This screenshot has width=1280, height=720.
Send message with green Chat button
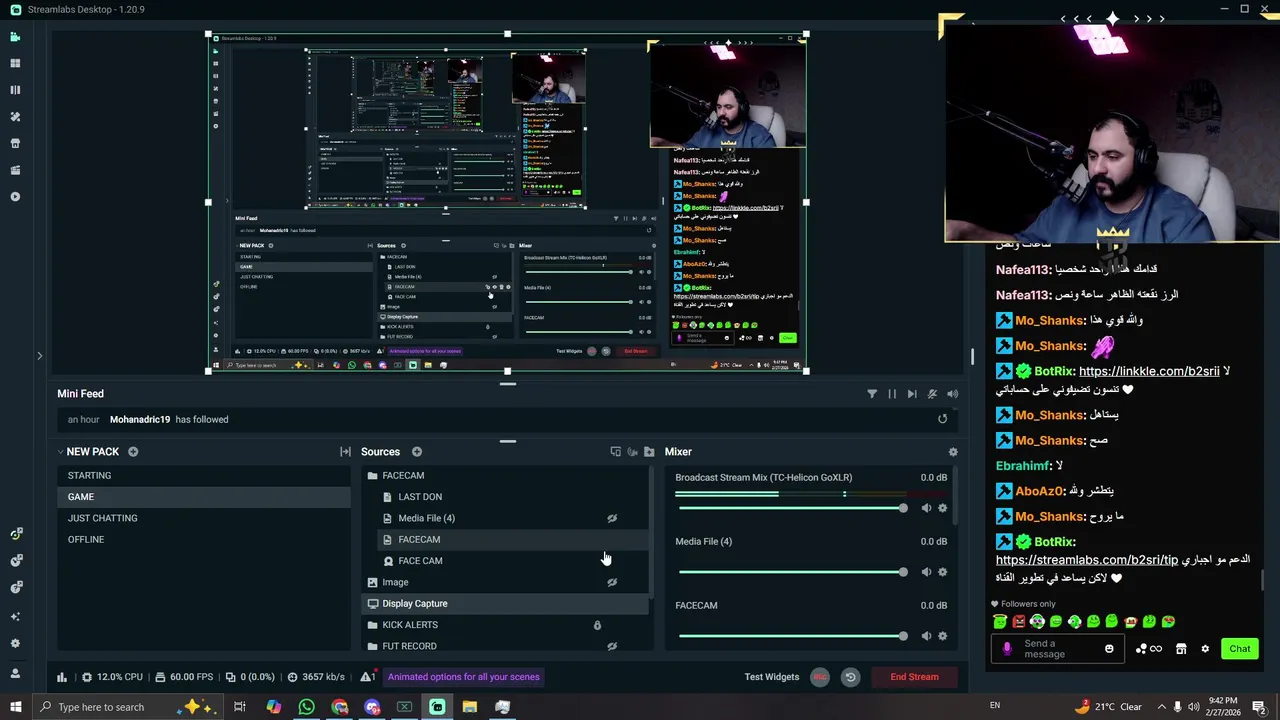(x=1240, y=649)
